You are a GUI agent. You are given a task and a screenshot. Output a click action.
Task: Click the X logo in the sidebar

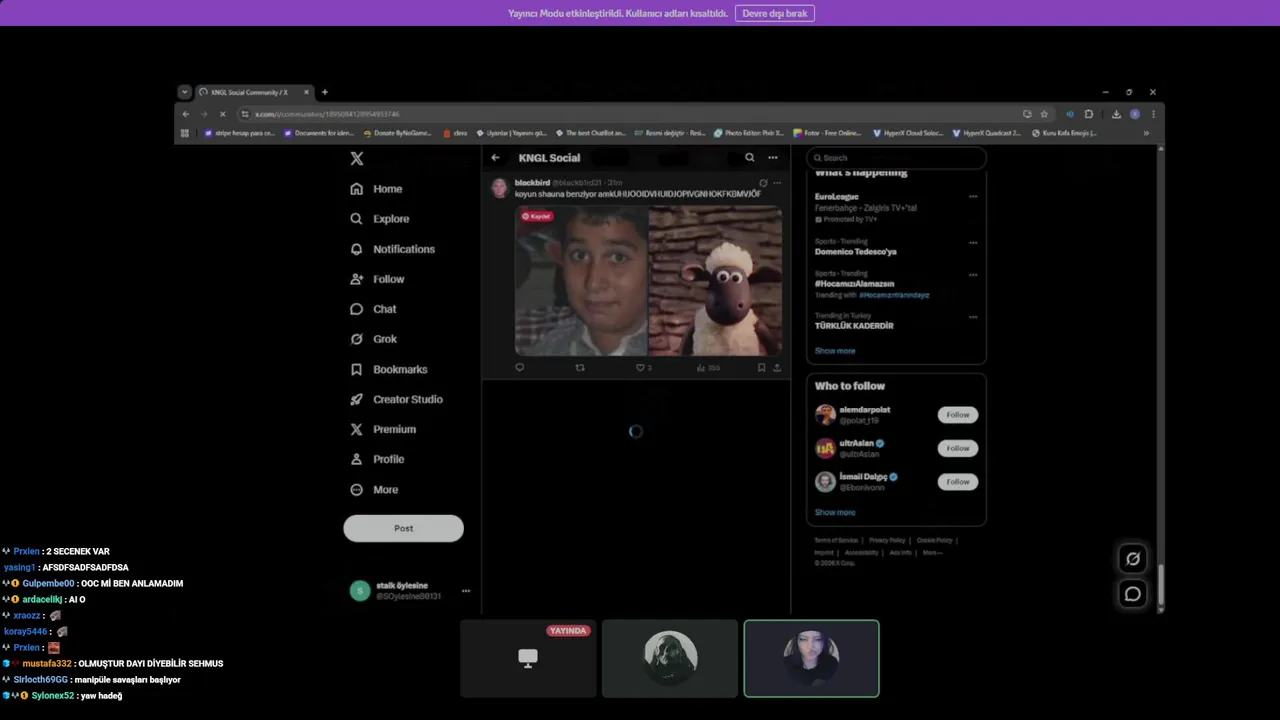point(356,159)
